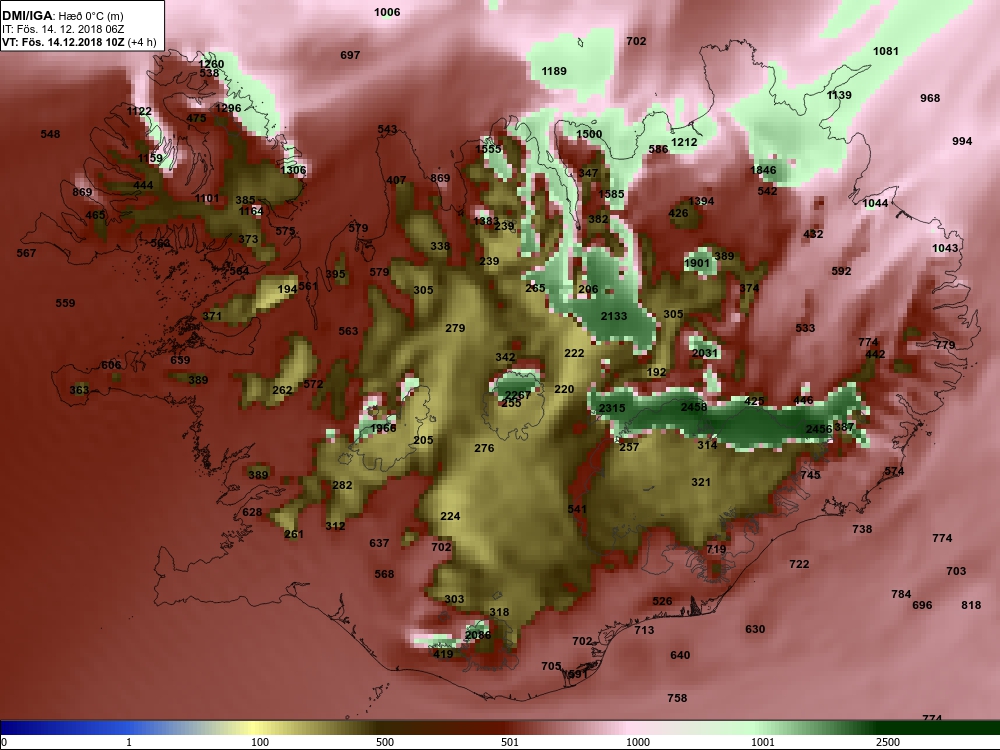1000x750 pixels.
Task: Click the map value '2133'
Action: (614, 316)
